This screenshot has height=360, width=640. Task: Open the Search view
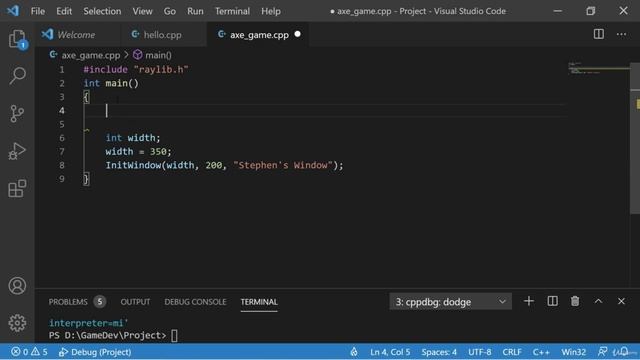click(17, 76)
